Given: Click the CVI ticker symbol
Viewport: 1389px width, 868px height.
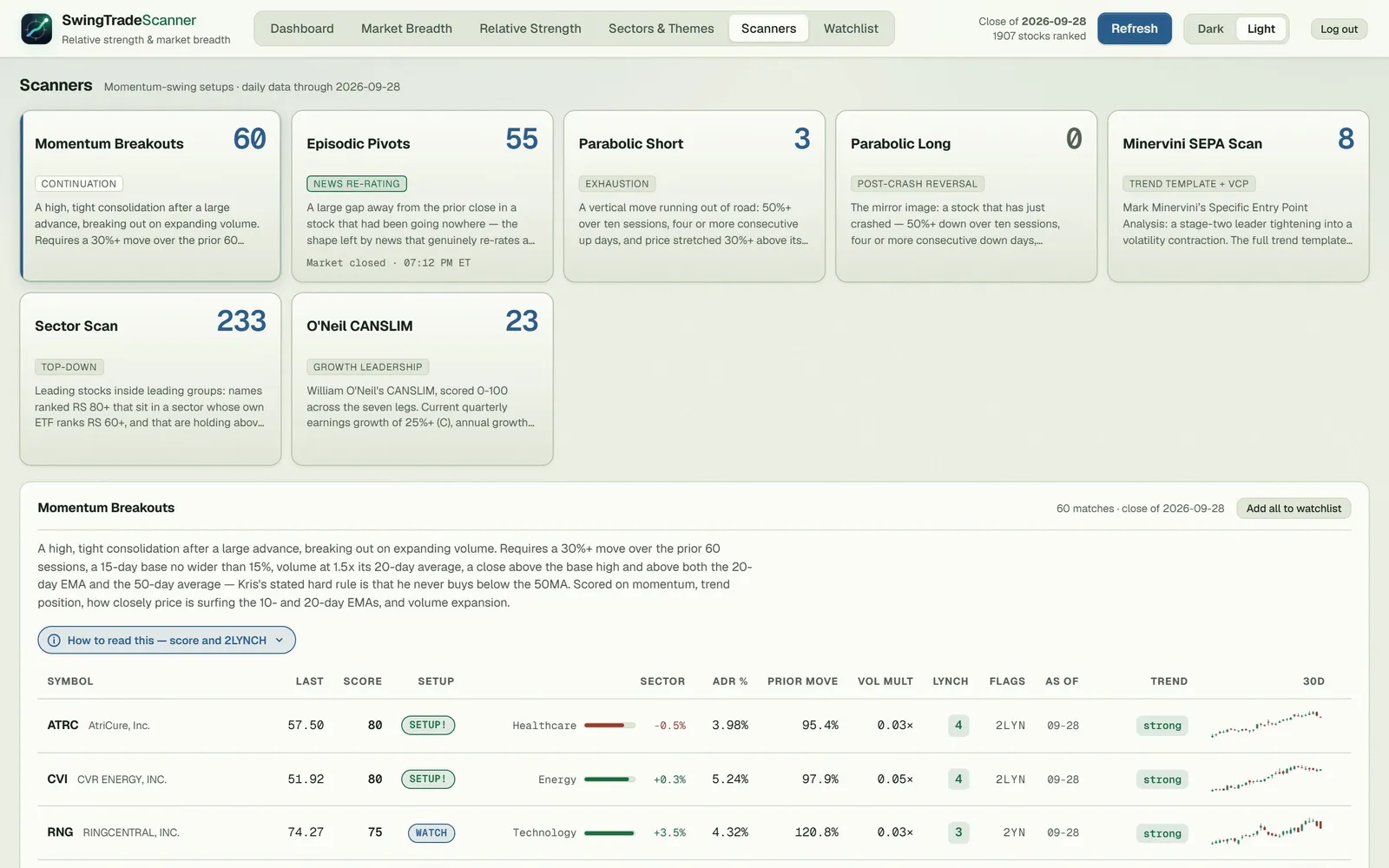Looking at the screenshot, I should 57,779.
